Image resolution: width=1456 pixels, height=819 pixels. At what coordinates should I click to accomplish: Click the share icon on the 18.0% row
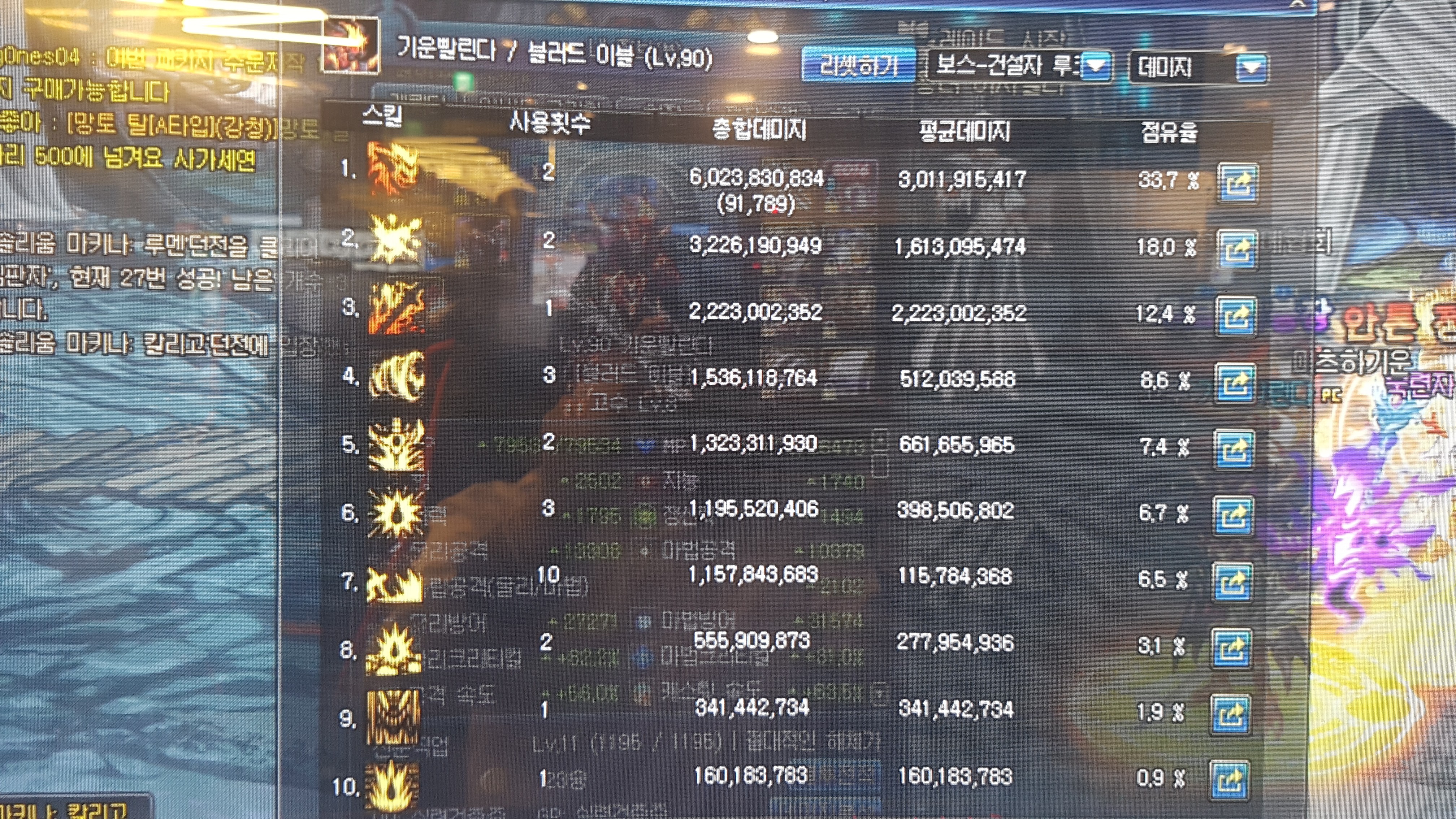1237,249
